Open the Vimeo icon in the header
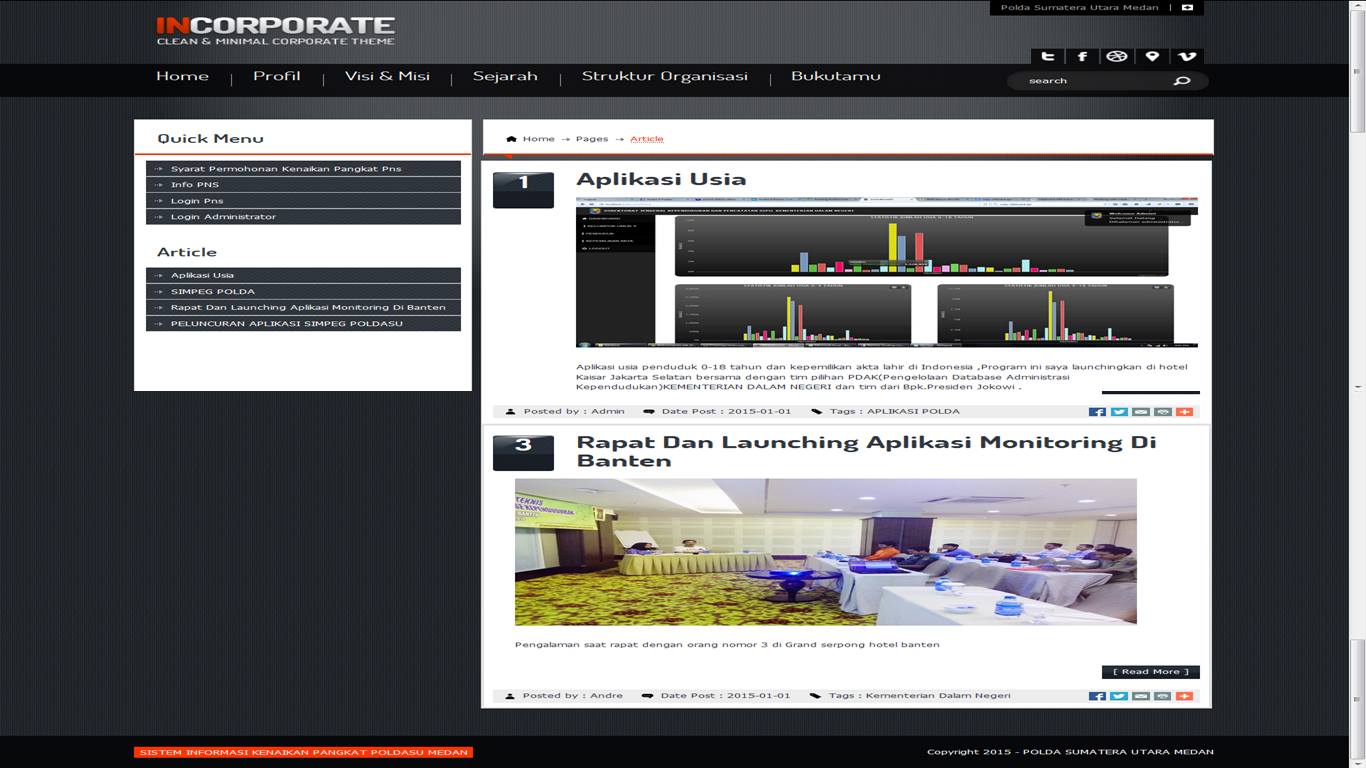 click(x=1187, y=57)
